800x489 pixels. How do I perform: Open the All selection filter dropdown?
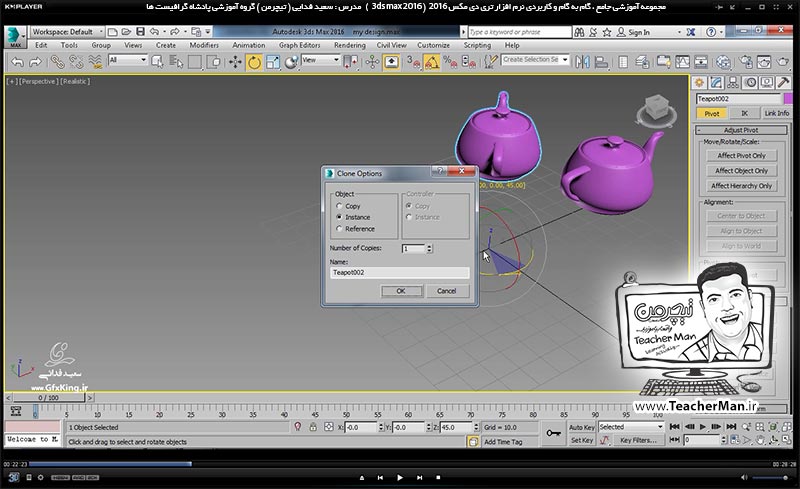pos(128,60)
